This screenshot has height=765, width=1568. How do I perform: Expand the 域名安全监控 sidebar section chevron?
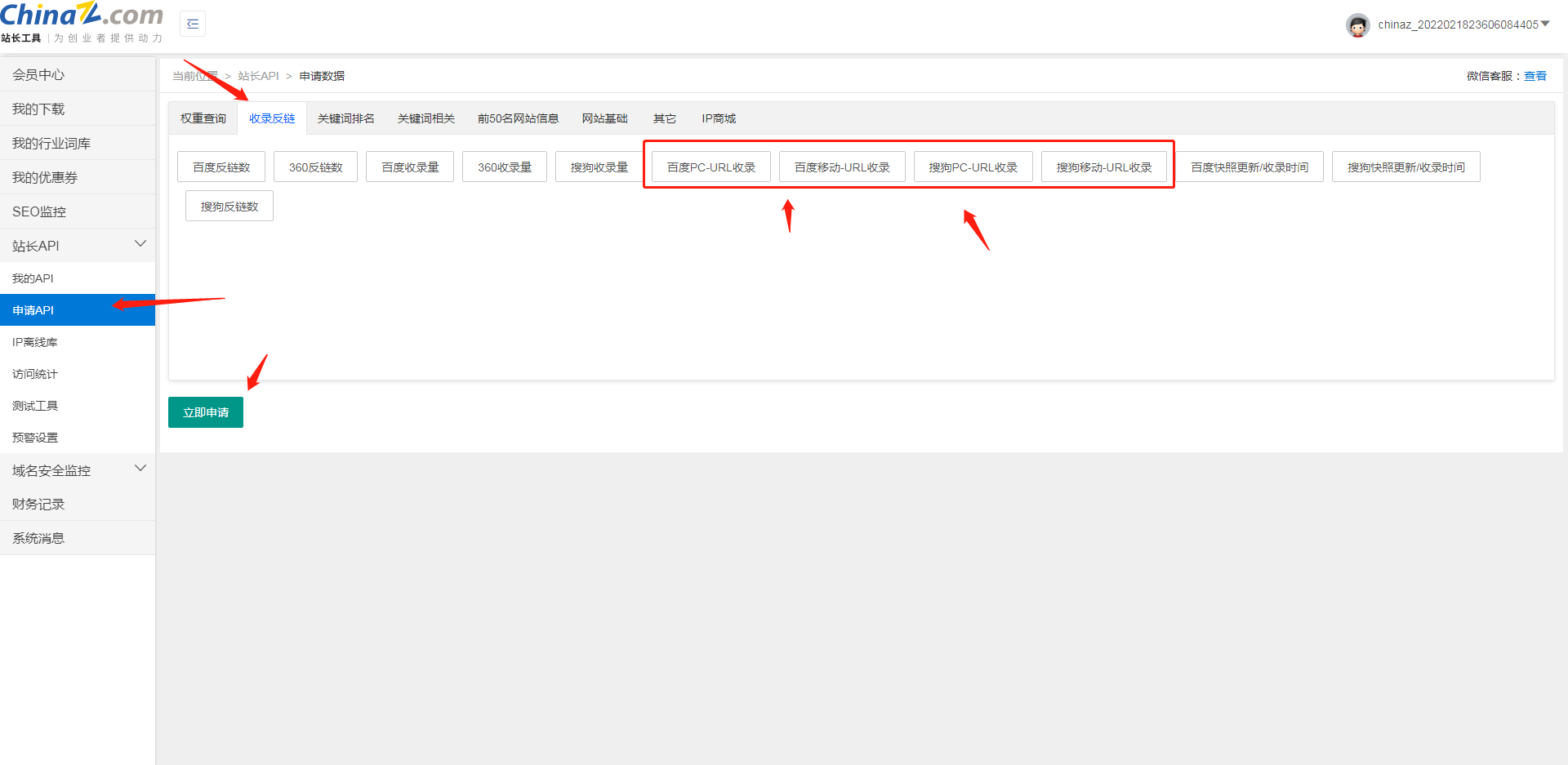(140, 469)
